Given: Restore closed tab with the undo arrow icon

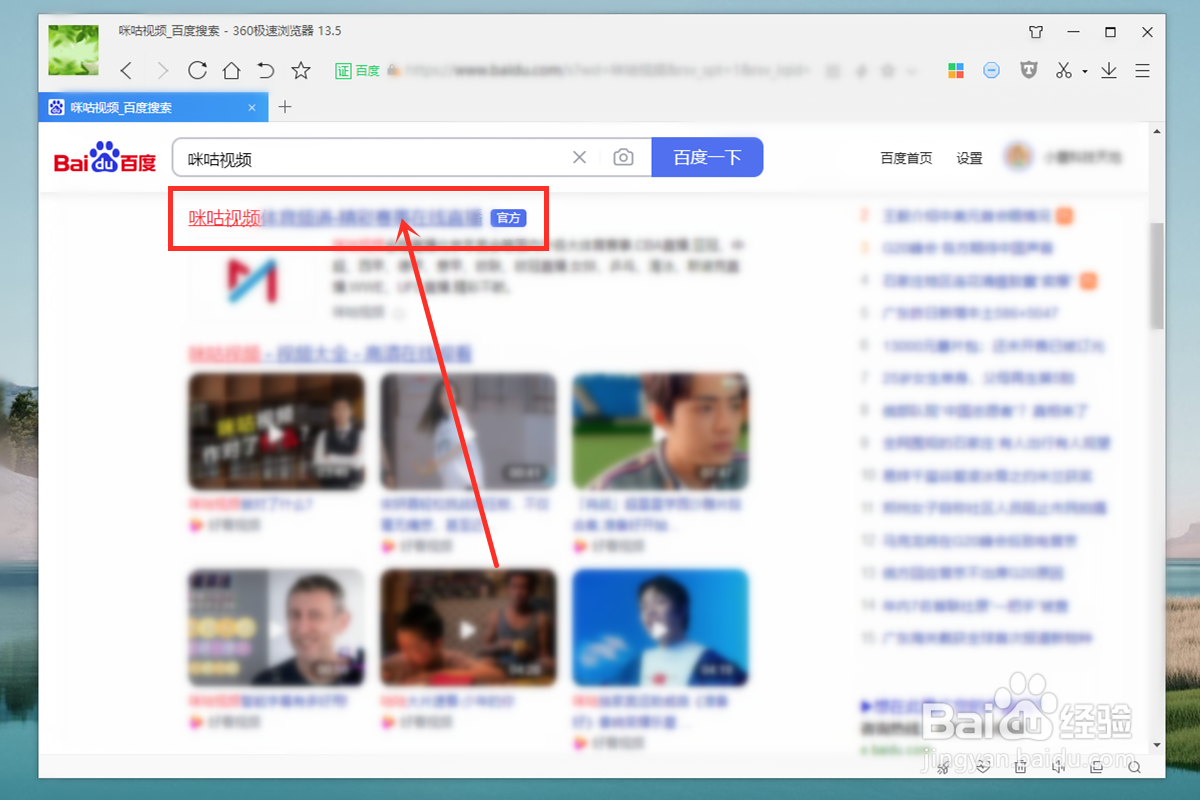Looking at the screenshot, I should [265, 70].
